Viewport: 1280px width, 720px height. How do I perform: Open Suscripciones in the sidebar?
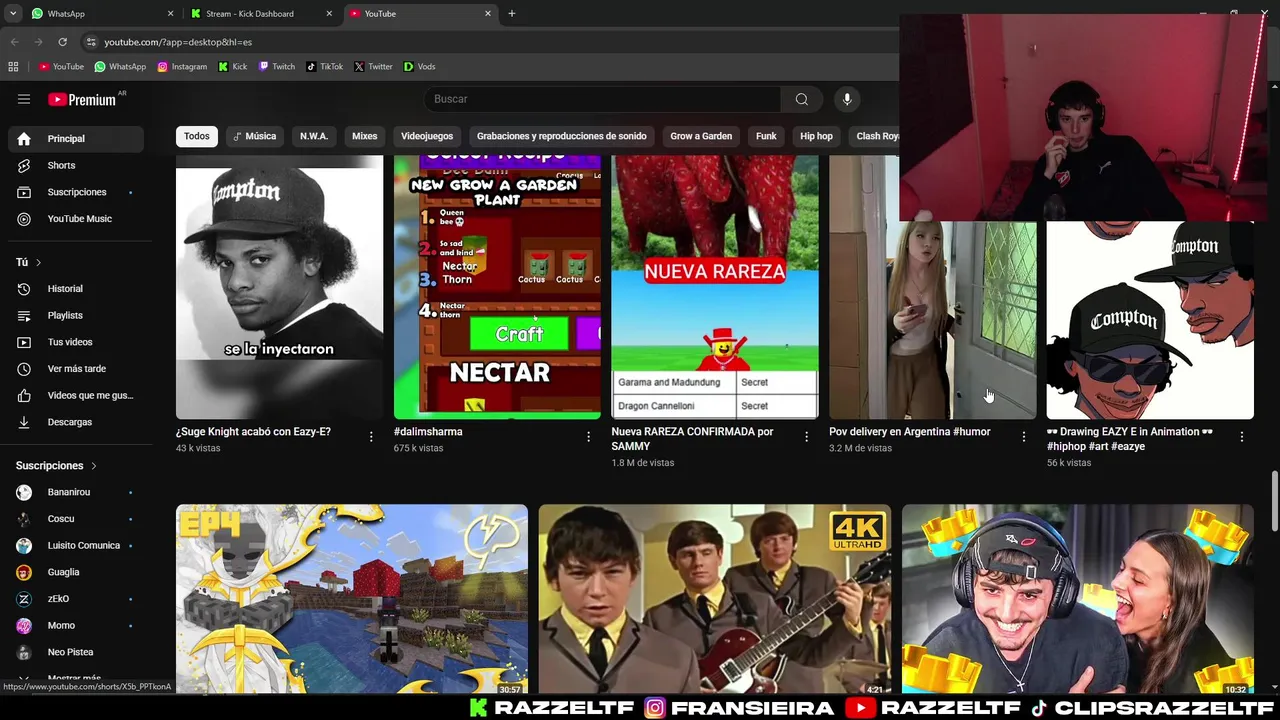point(76,192)
